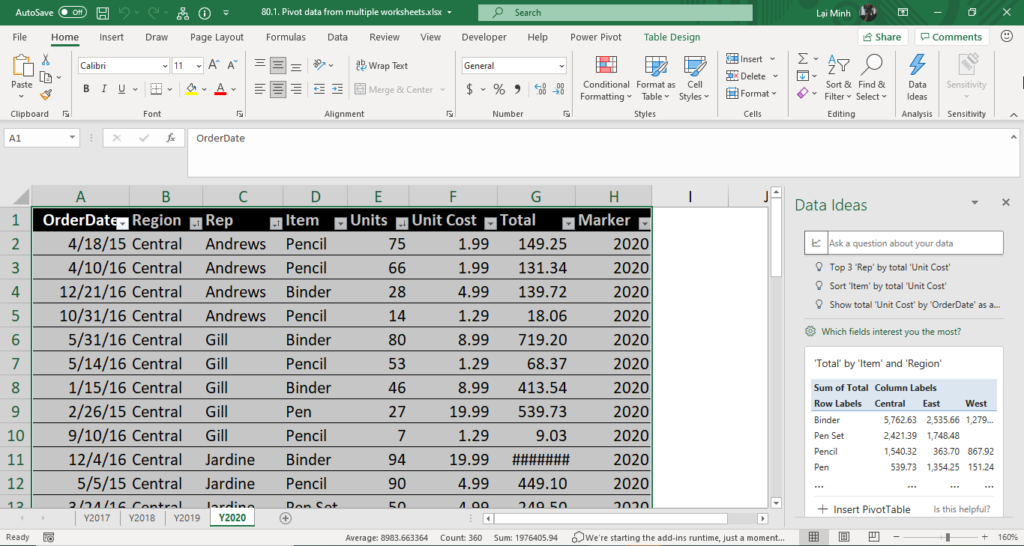Click Top 3 'Rep' by total 'Unit Cost' suggestion

889,267
